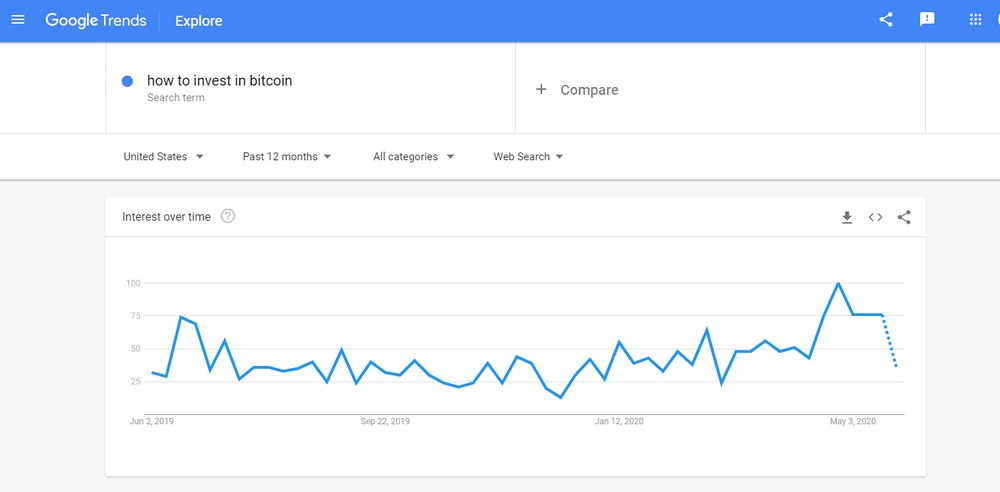Viewport: 1000px width, 492px height.
Task: Open the Web Search type dropdown
Action: pos(528,157)
